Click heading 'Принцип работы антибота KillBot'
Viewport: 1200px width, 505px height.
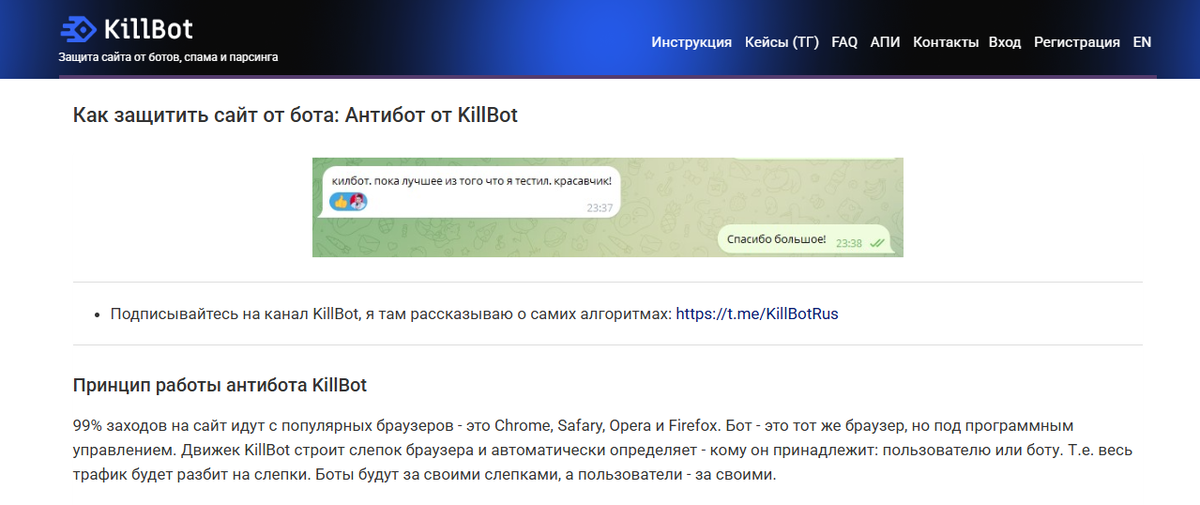(x=220, y=385)
